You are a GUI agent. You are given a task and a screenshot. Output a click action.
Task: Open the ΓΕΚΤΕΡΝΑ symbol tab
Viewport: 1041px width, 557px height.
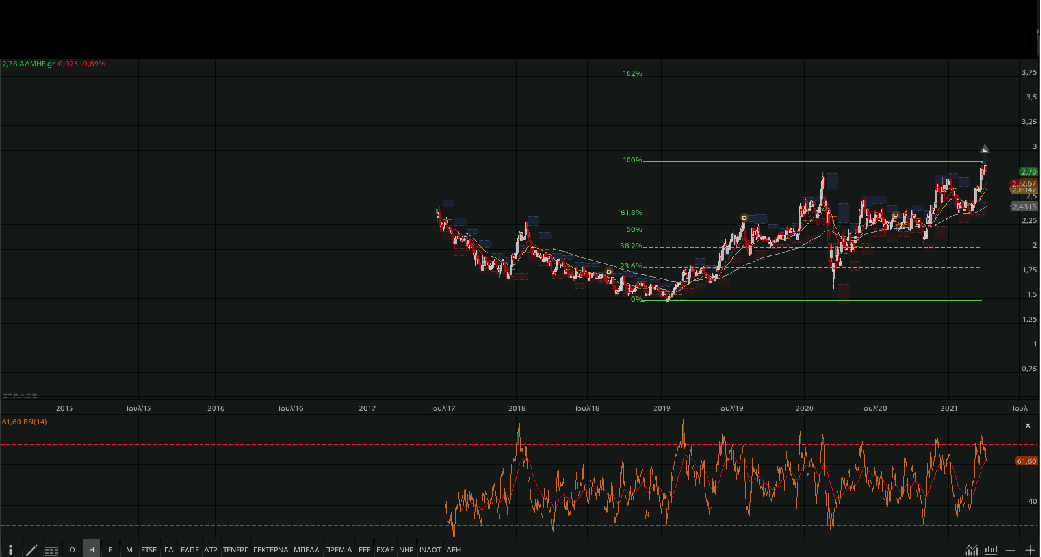270,549
